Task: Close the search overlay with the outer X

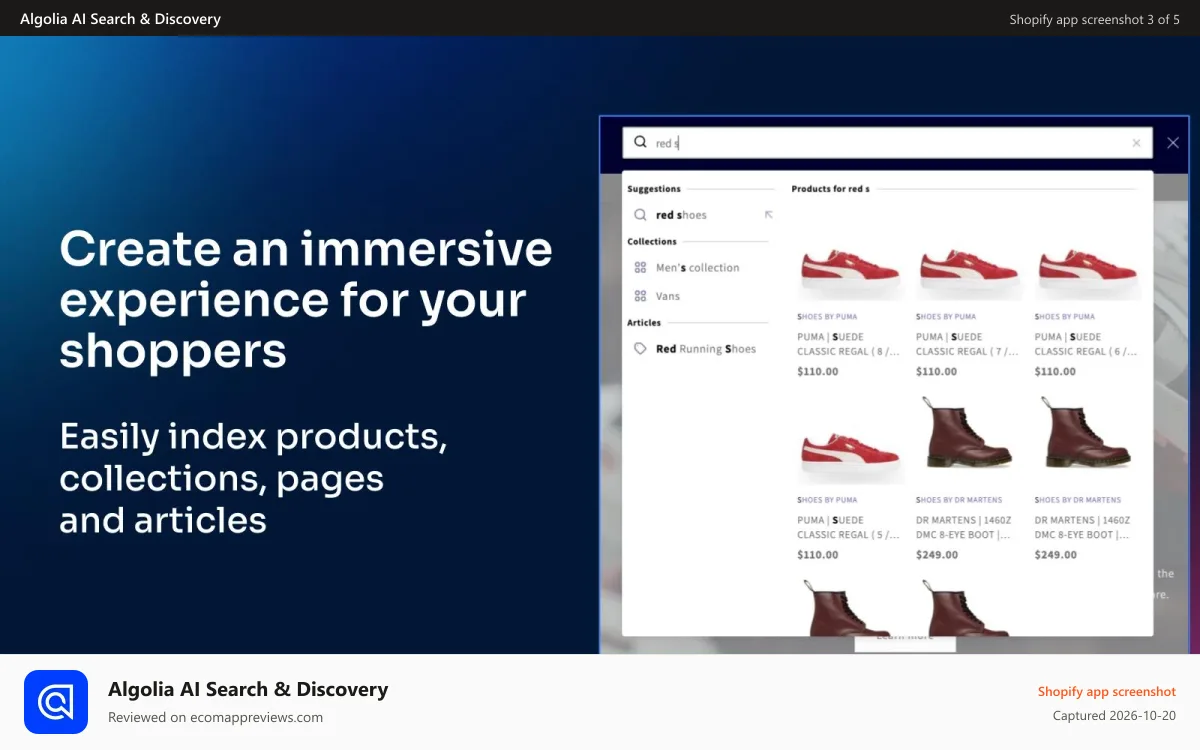Action: point(1173,143)
